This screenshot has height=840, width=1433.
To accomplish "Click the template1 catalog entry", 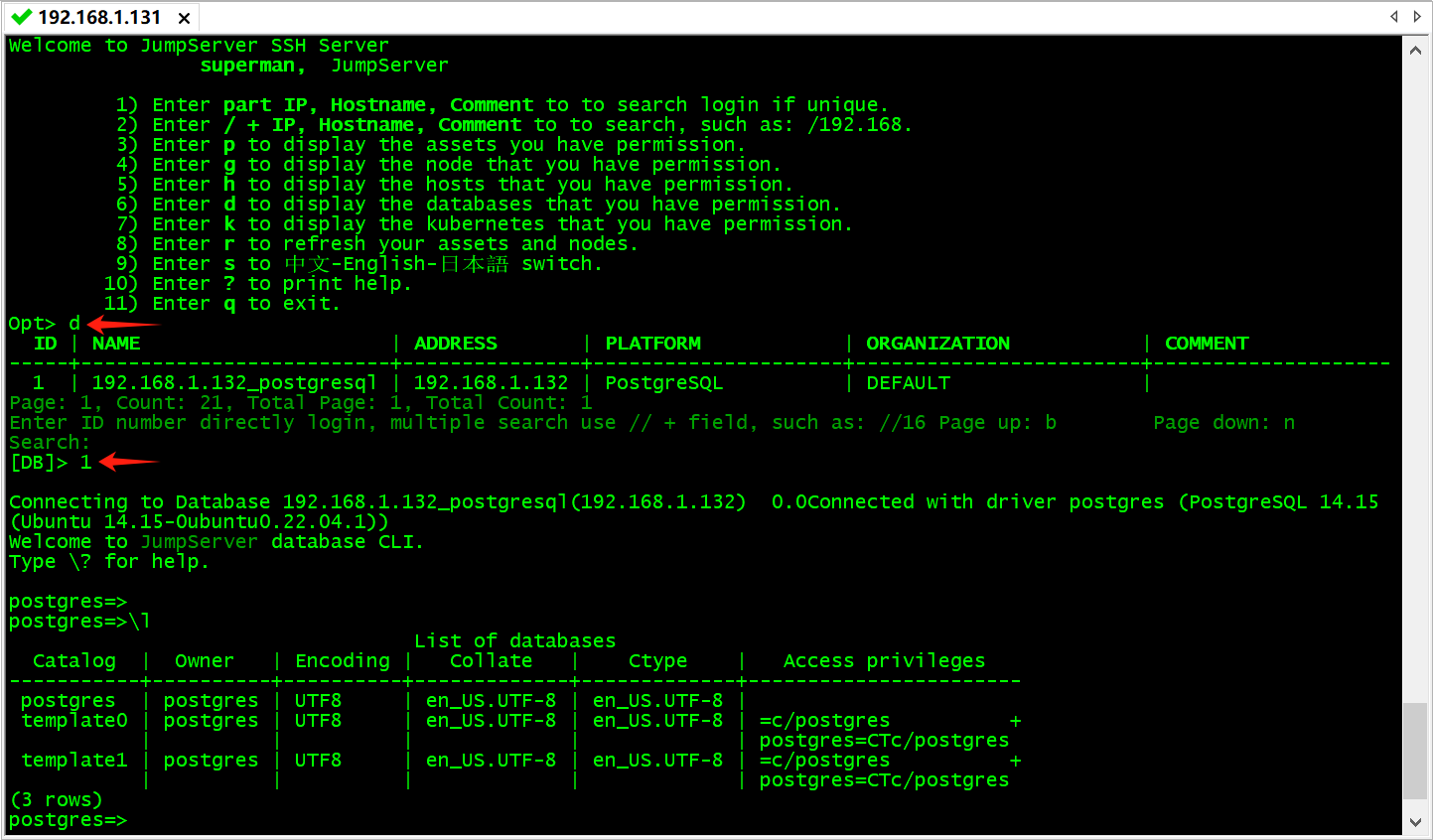I will [x=74, y=761].
